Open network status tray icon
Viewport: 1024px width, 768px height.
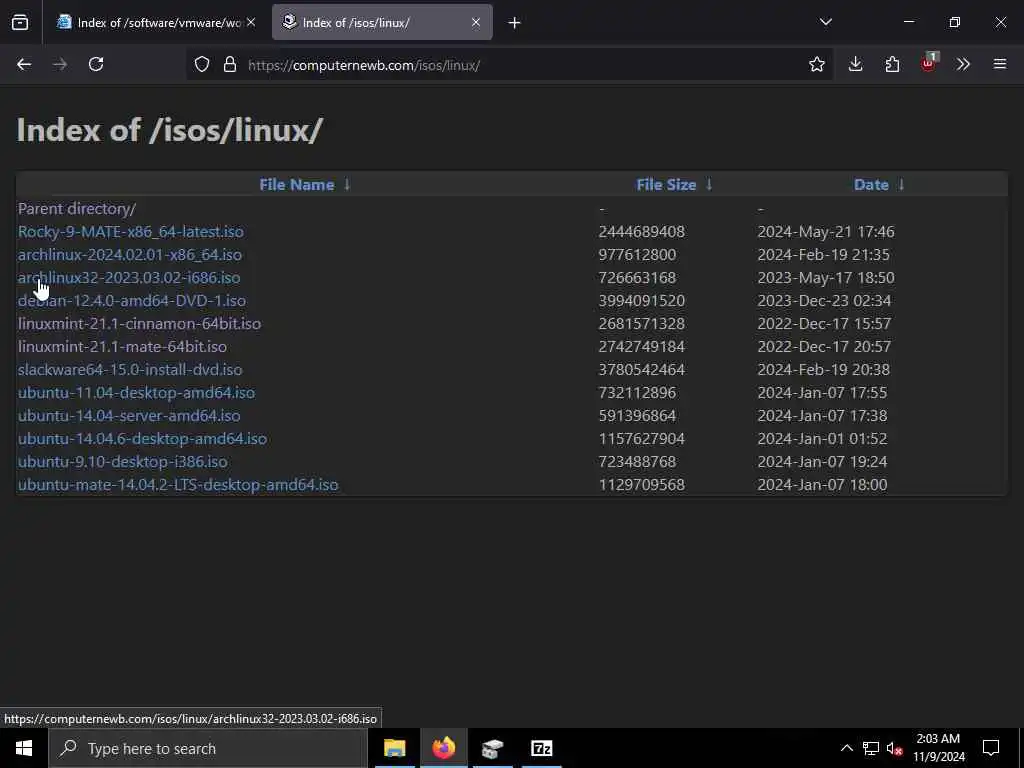[x=871, y=748]
